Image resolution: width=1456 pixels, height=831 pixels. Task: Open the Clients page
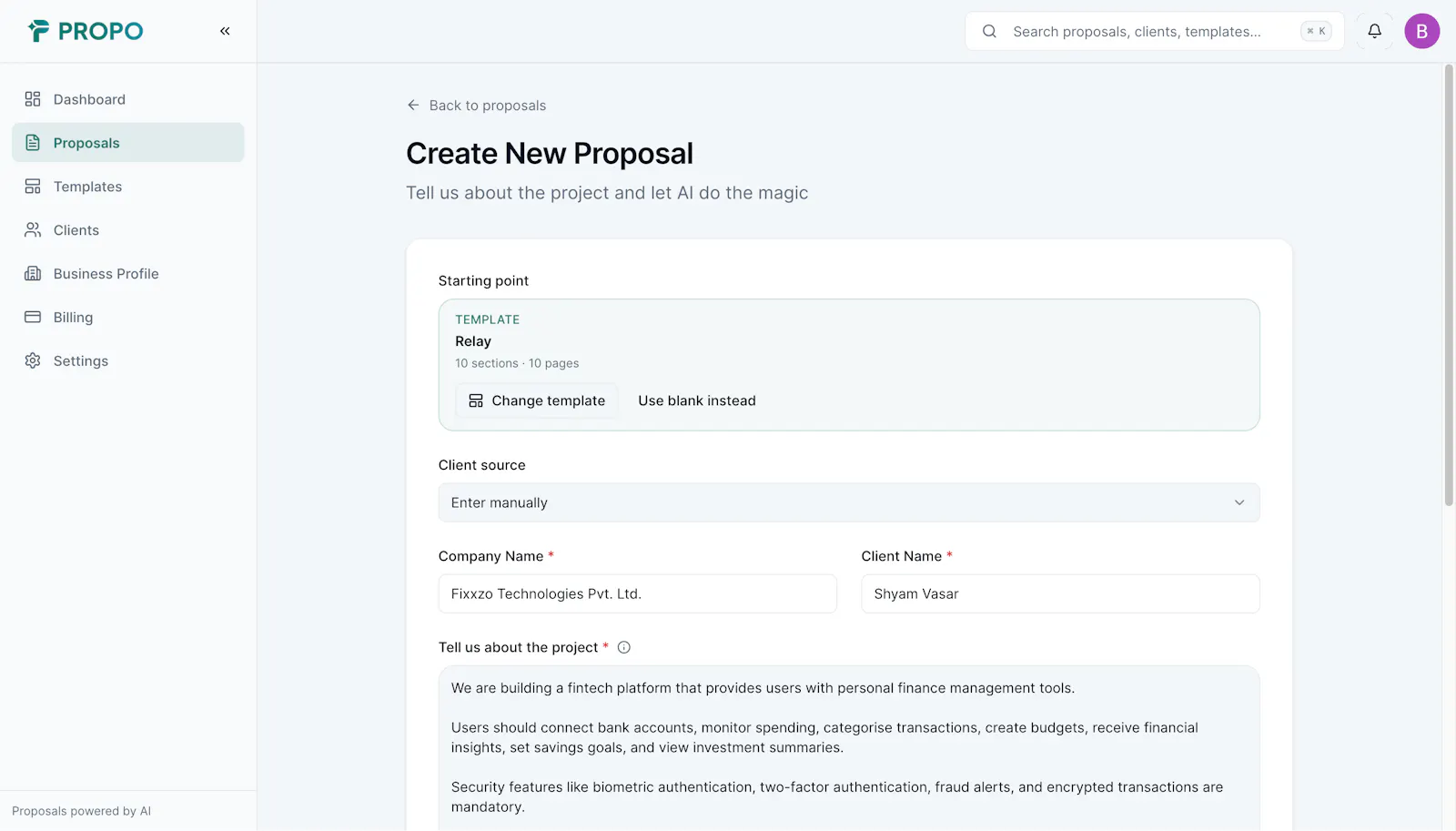coord(128,230)
